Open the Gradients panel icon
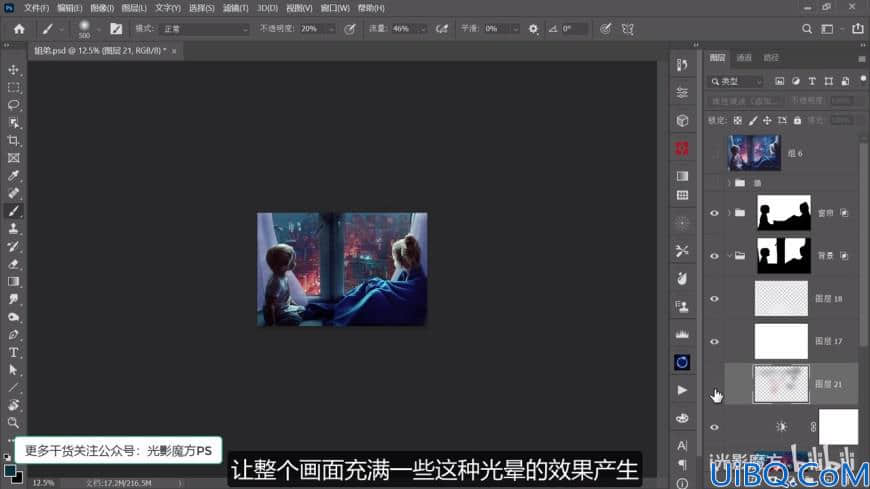Screen dimensions: 870x489 (682, 177)
